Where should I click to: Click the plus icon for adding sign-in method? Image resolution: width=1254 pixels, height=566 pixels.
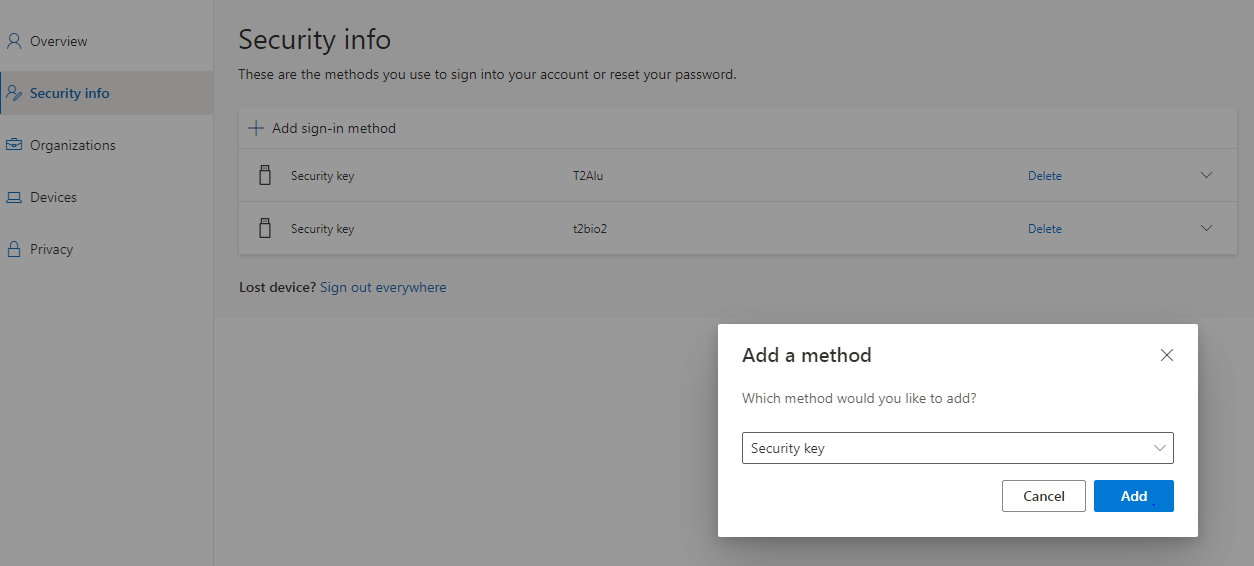(256, 128)
